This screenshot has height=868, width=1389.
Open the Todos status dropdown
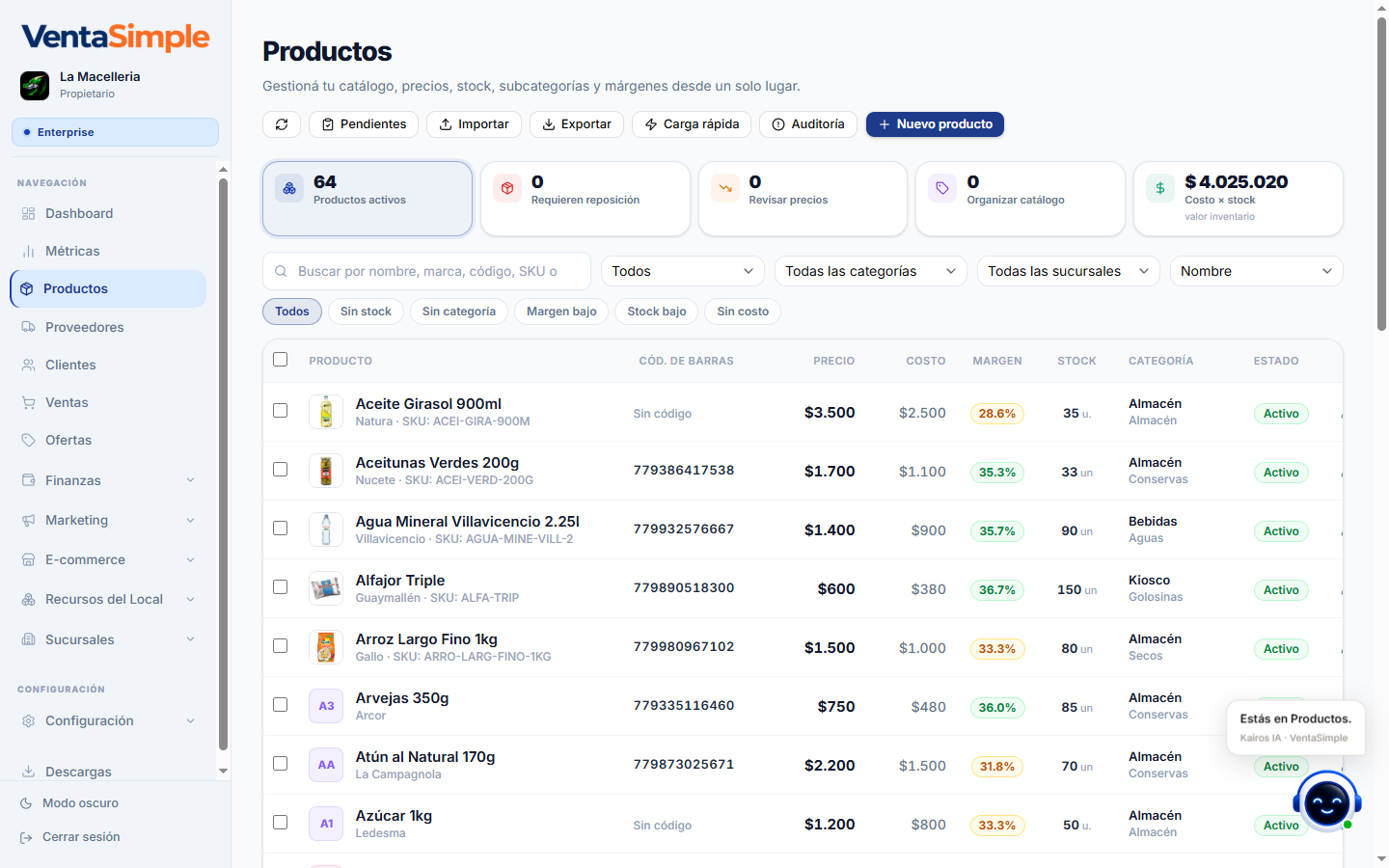tap(683, 271)
